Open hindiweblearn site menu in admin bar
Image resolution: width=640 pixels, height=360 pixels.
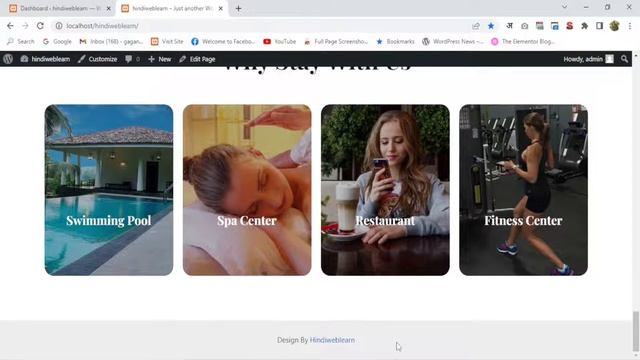(45, 59)
